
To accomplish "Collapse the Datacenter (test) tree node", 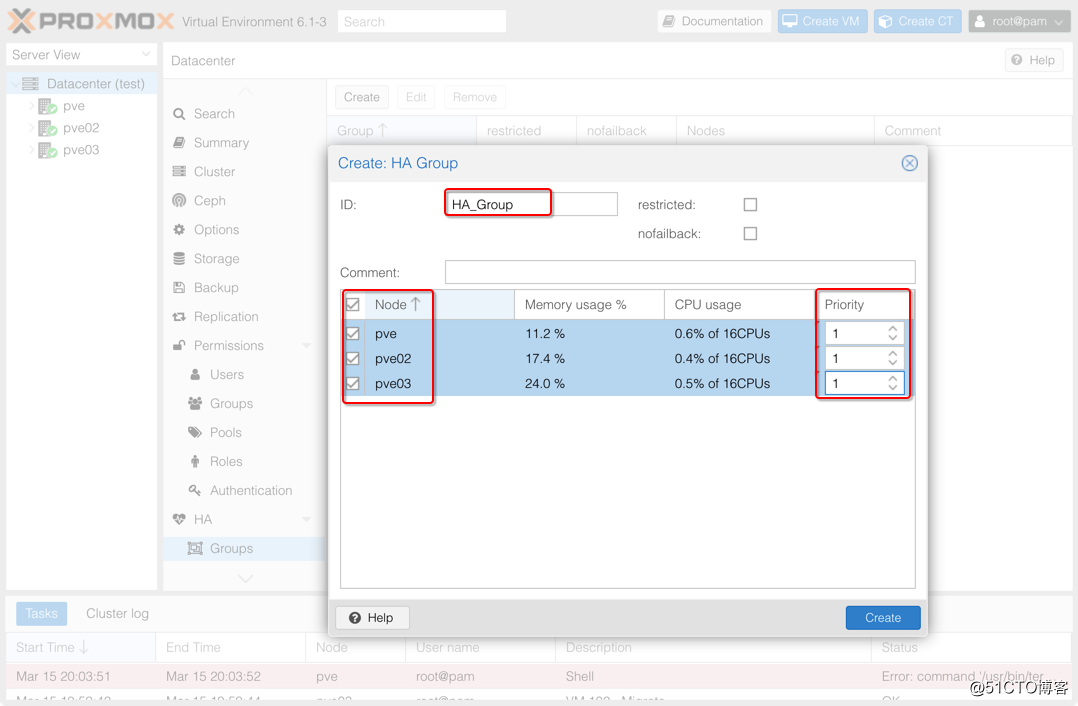I will (x=15, y=84).
